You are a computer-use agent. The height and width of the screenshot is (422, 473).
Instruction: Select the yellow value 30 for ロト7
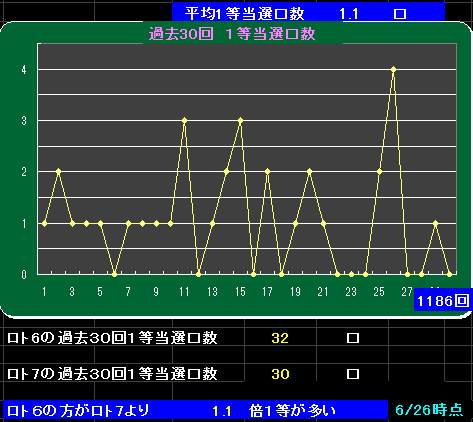tap(280, 374)
